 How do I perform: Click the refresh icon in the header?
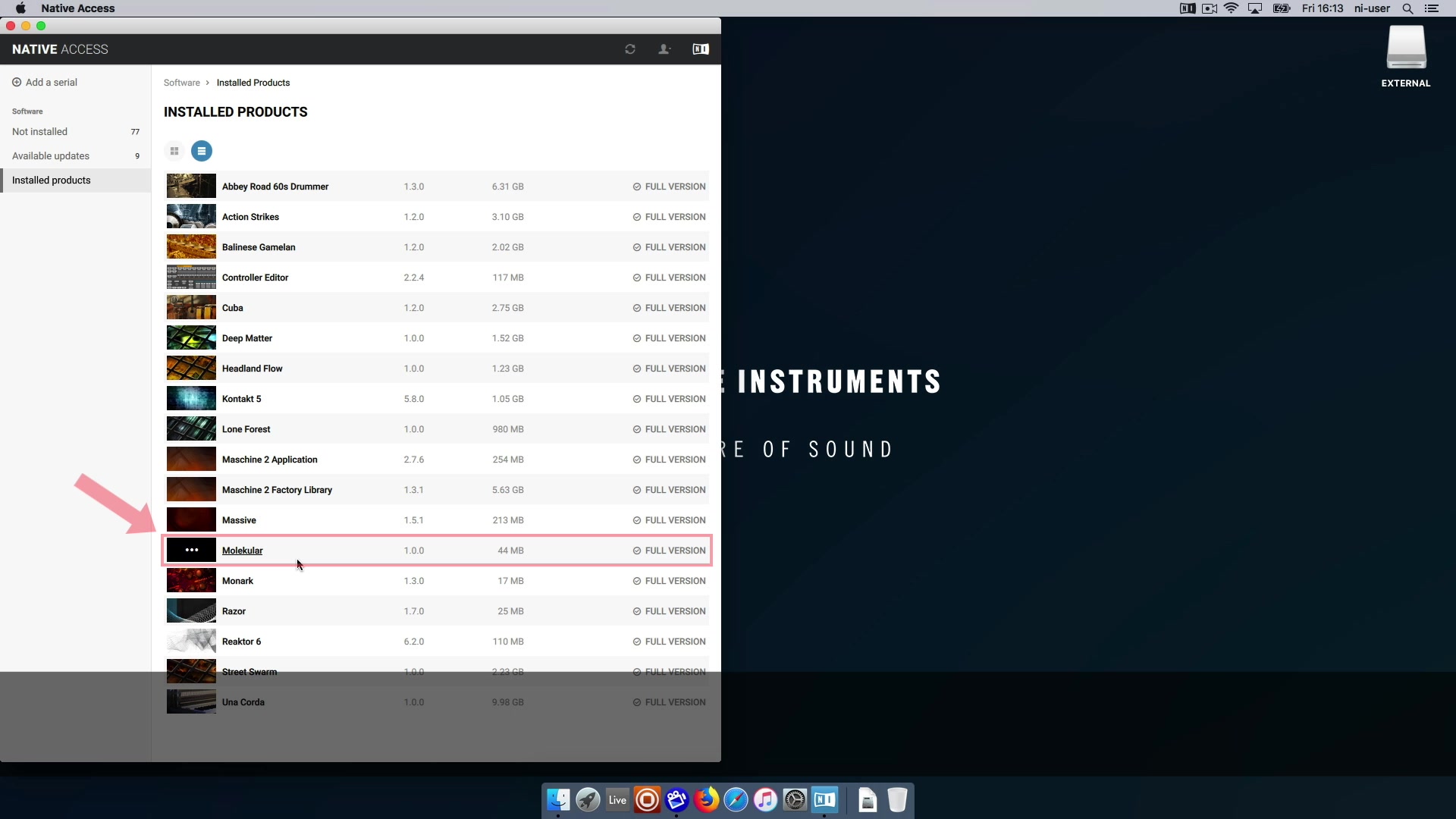(629, 49)
